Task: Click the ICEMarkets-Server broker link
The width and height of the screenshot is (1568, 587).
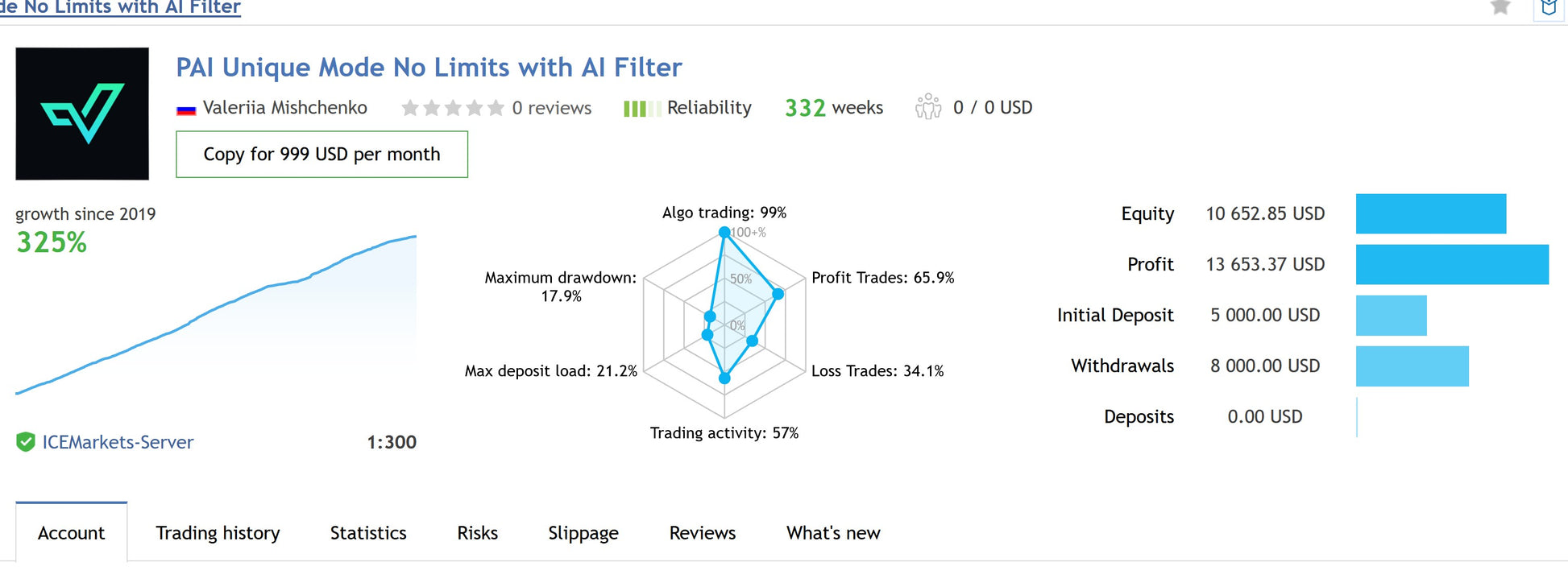Action: tap(118, 442)
